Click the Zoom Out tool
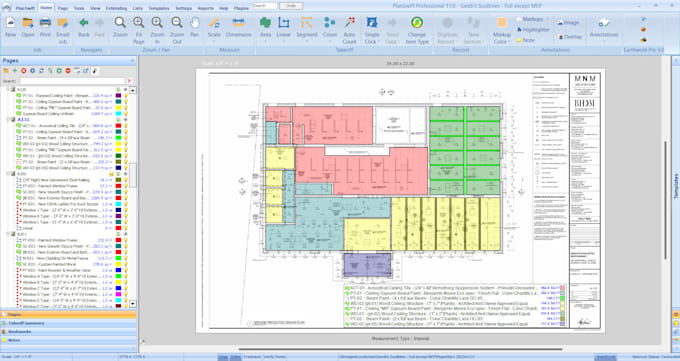The image size is (680, 361). click(x=177, y=30)
